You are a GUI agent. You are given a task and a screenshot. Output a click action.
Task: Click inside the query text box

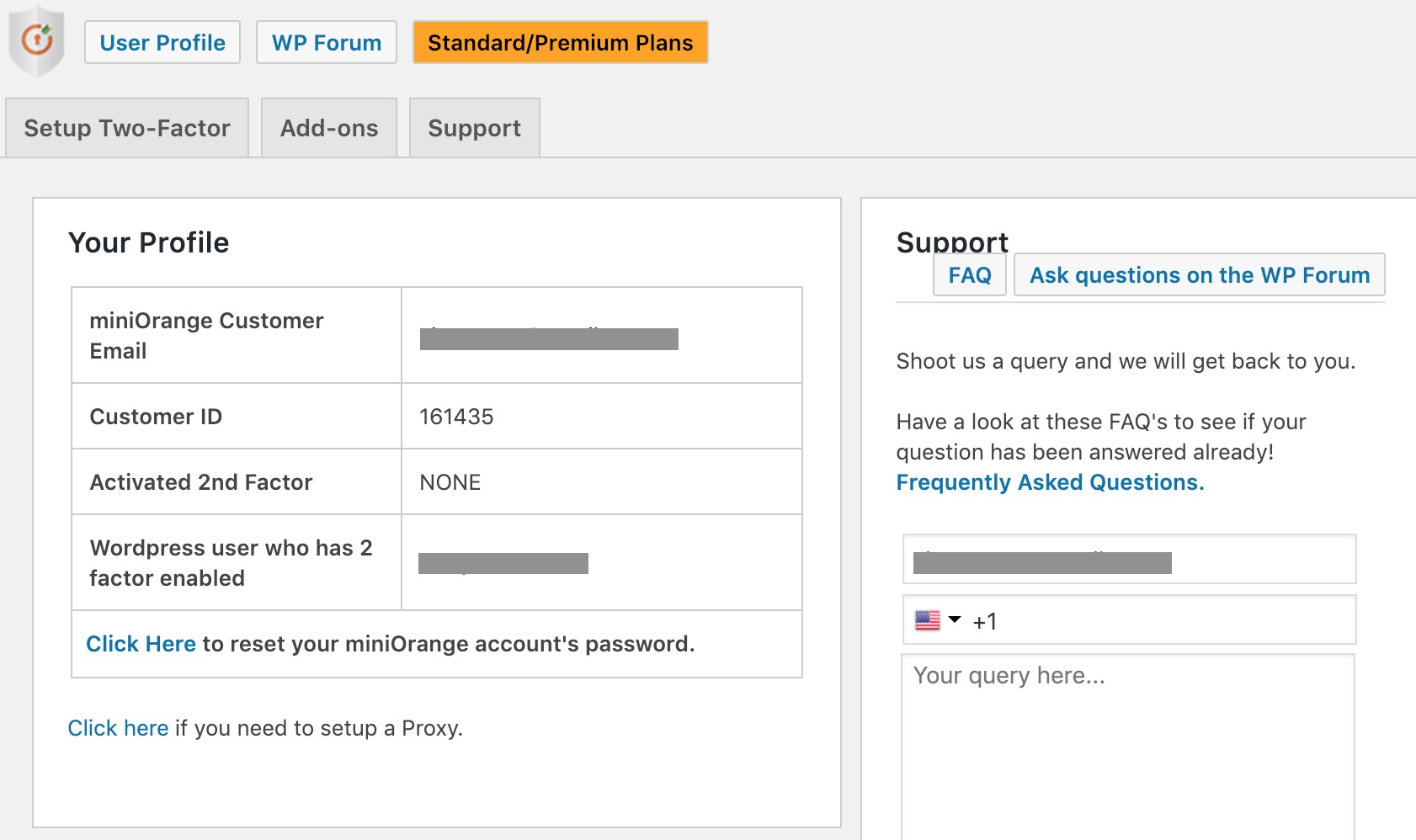click(1128, 724)
